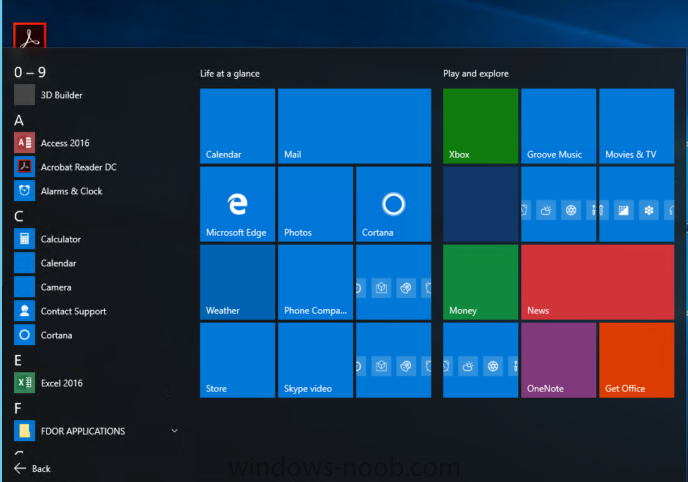The image size is (688, 482).
Task: Open the Phone Companion tile
Action: point(315,282)
